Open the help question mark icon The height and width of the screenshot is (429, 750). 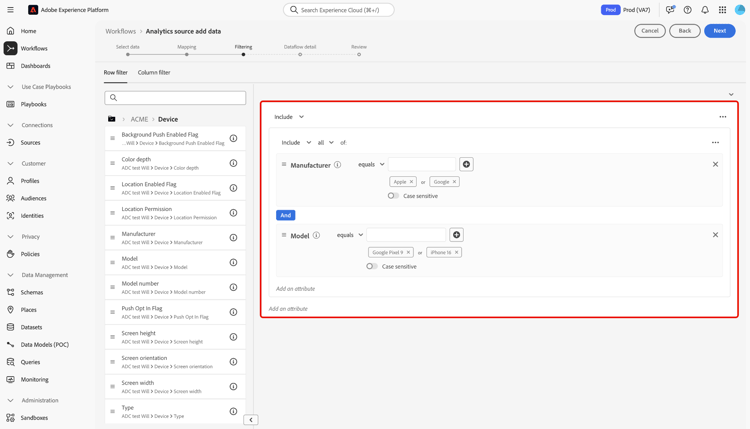(x=687, y=10)
